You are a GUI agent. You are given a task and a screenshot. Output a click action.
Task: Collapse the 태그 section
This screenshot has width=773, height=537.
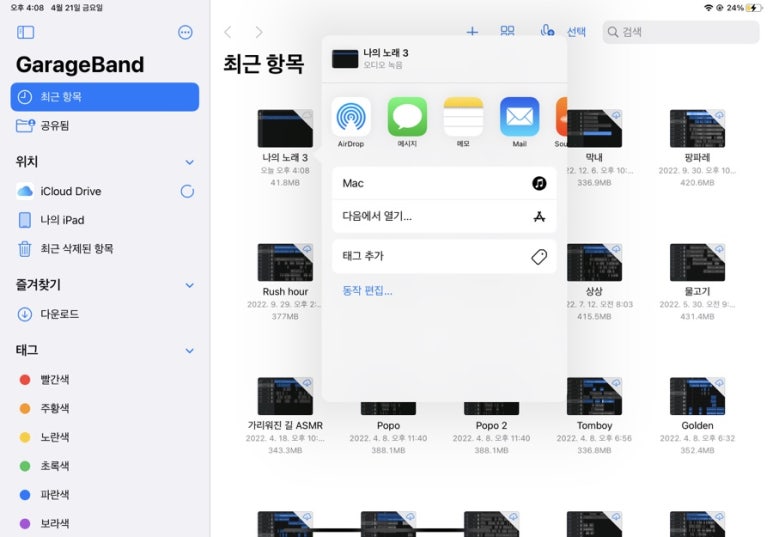coord(189,351)
